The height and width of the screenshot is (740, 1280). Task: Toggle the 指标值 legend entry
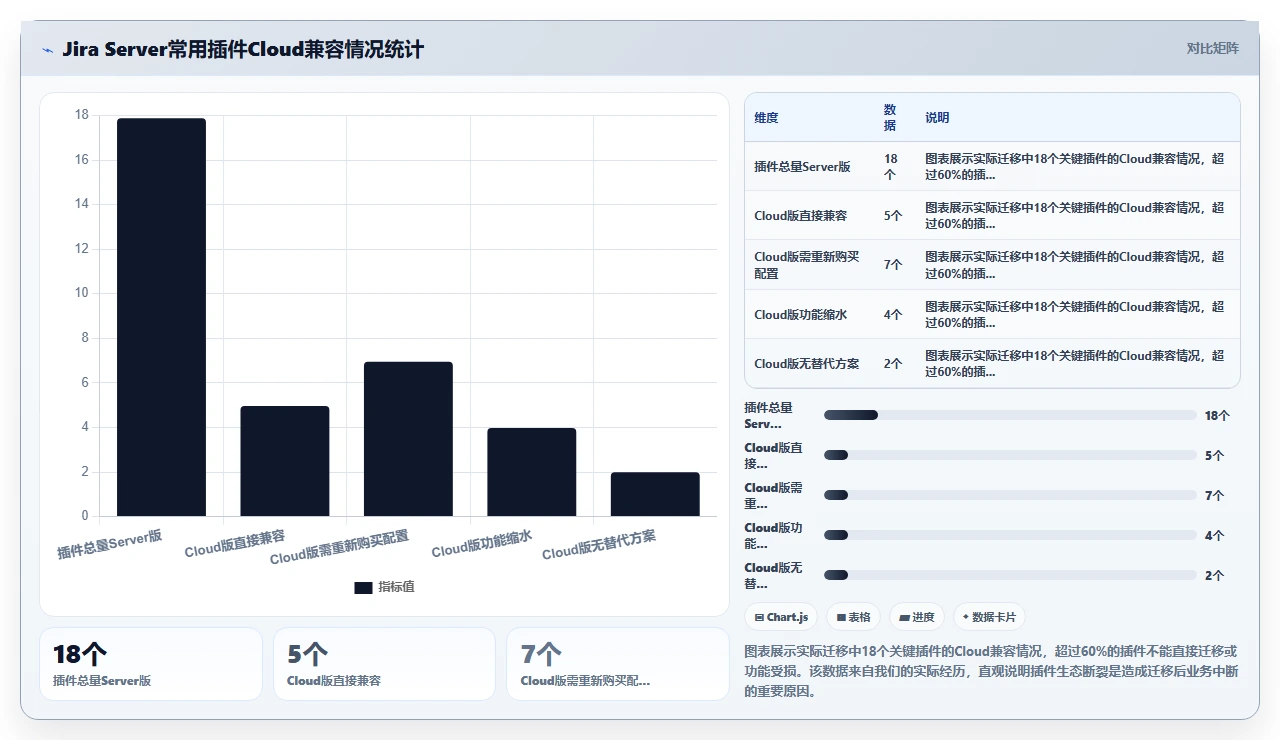click(384, 587)
